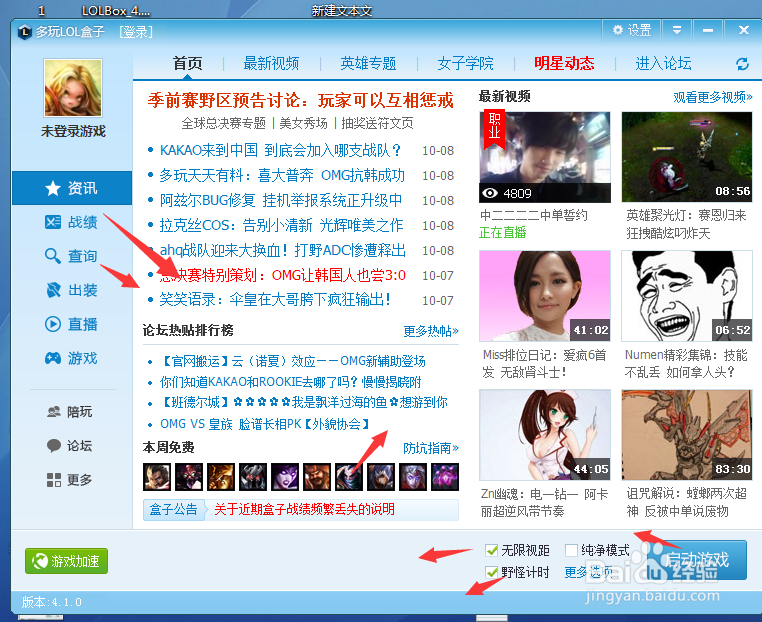Screen dimensions: 762x622
Task: Open live video thumbnail with 4809 viewers
Action: coord(545,157)
